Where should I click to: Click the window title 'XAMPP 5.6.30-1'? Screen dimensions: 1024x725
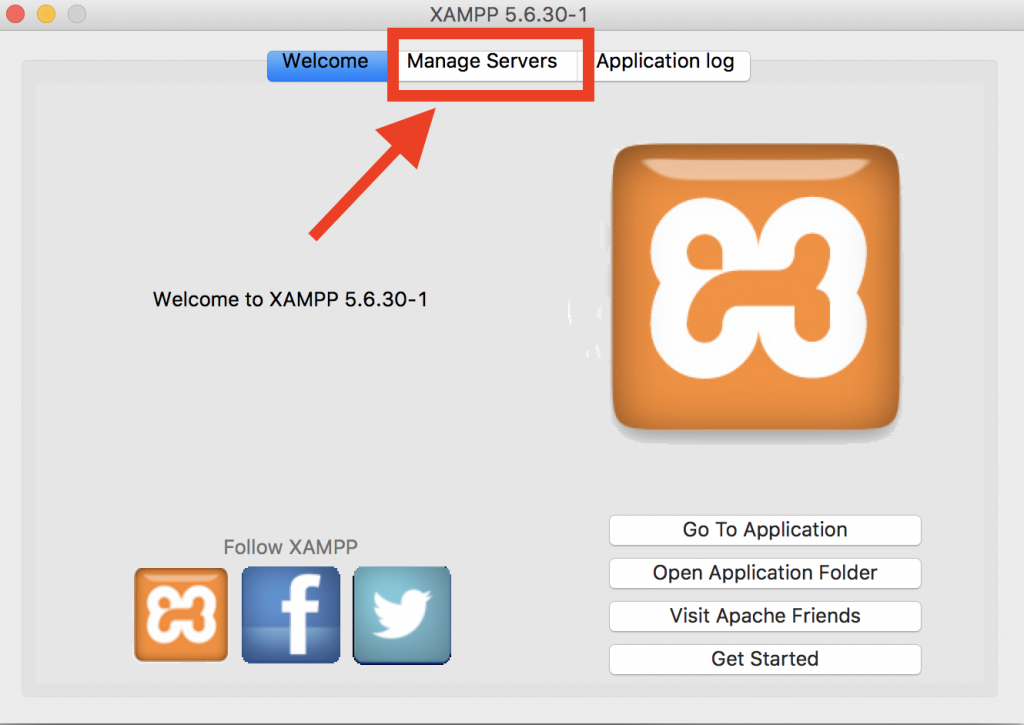pos(509,14)
